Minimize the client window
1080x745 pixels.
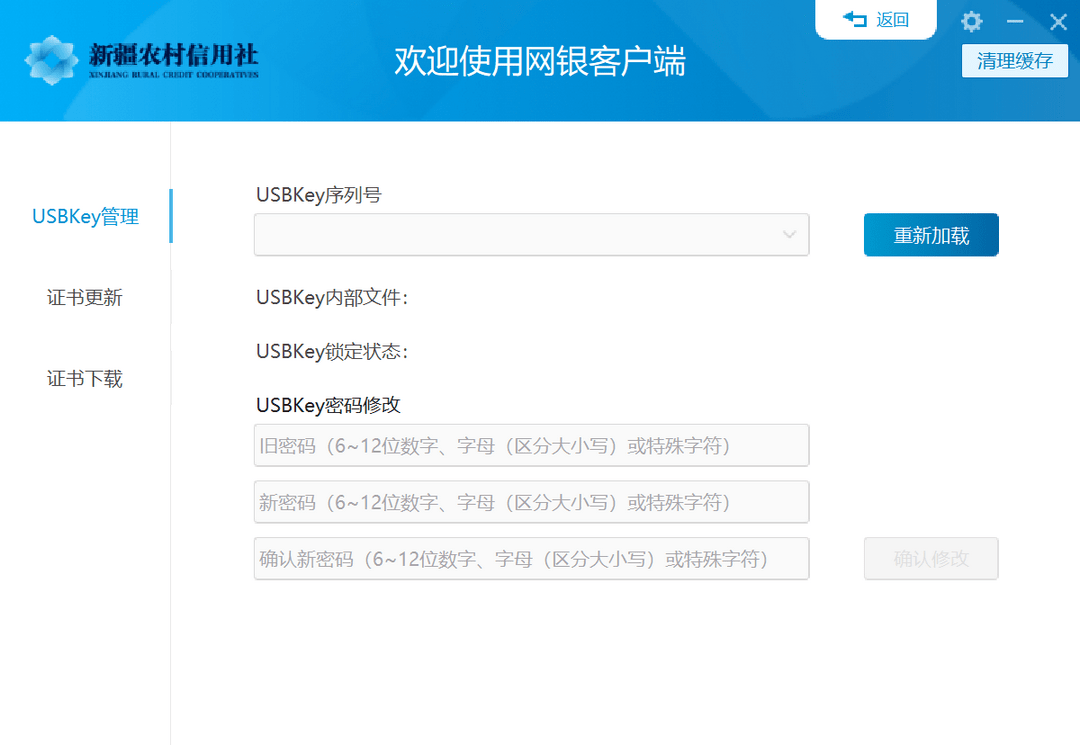click(1015, 21)
